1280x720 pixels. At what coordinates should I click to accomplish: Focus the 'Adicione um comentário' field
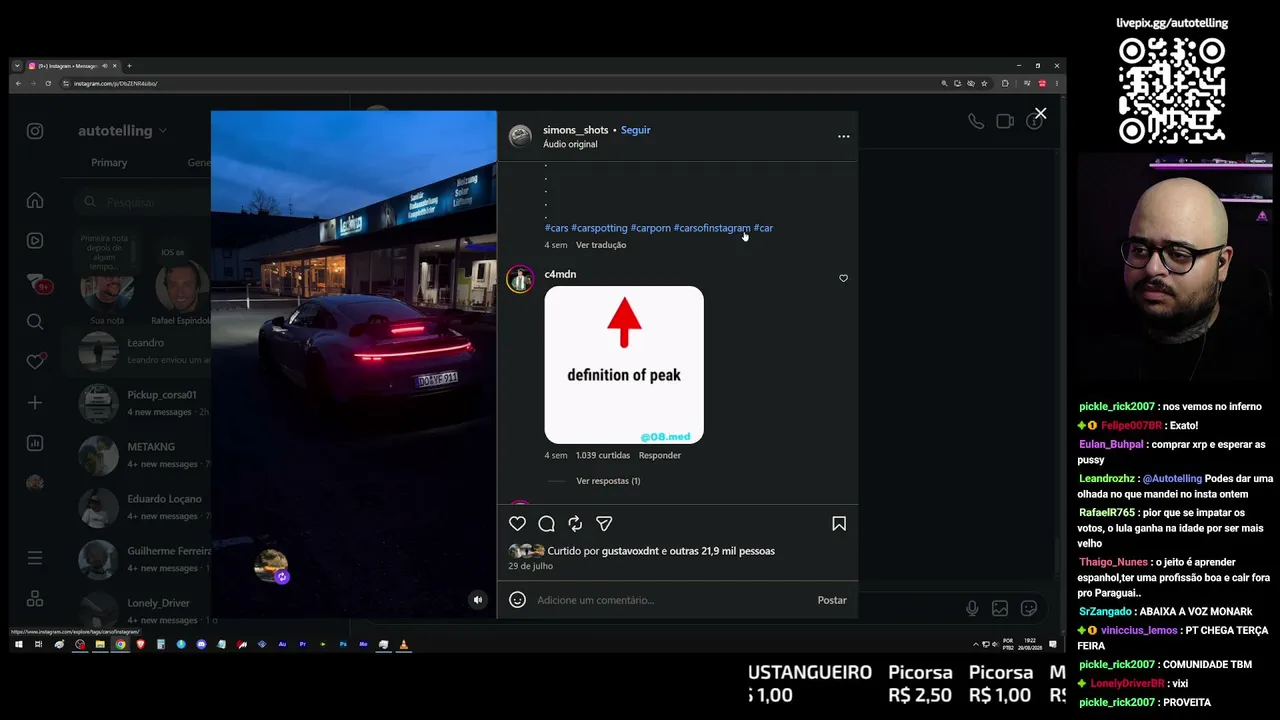672,600
